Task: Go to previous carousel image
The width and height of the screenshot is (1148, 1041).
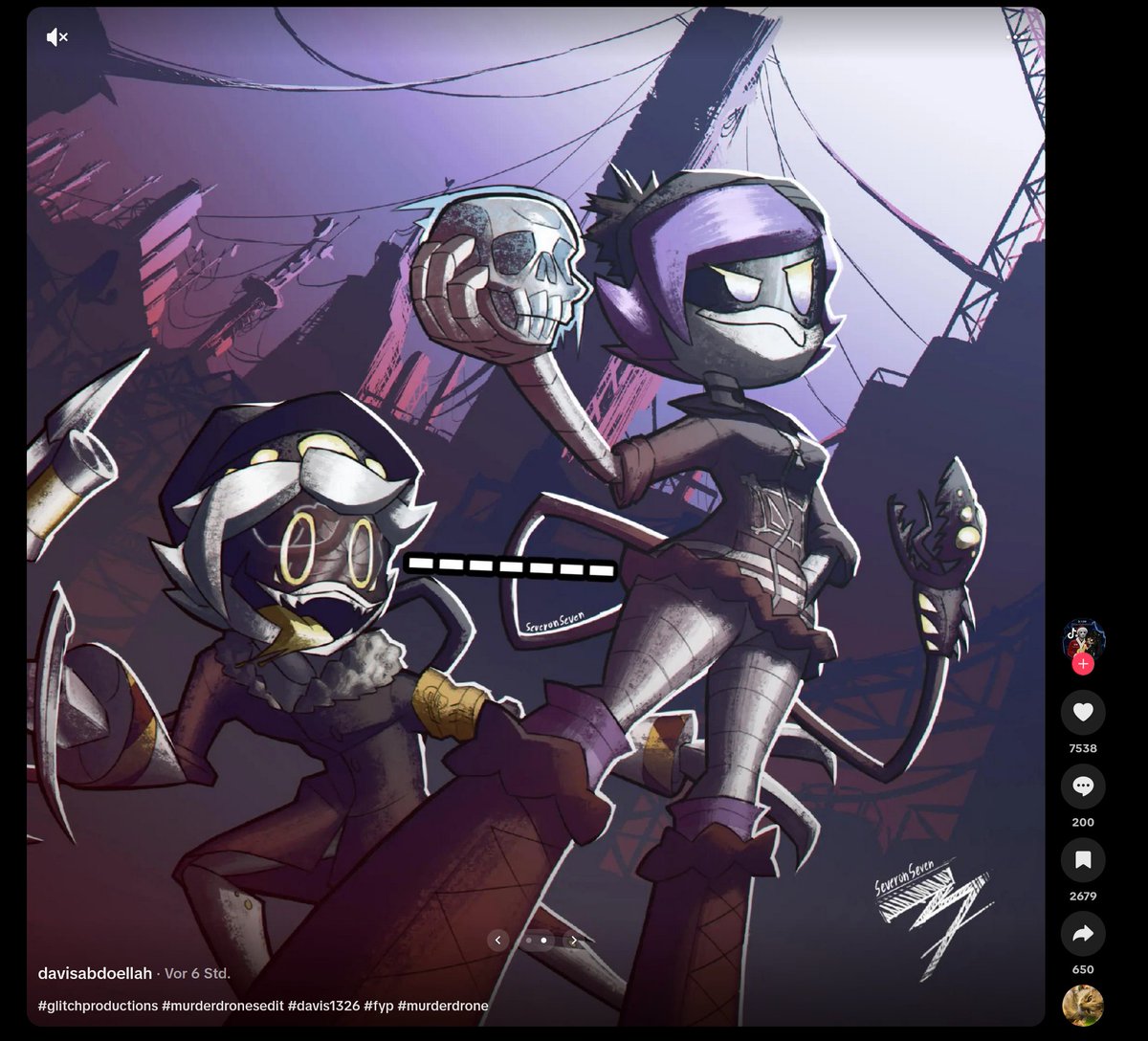Action: pyautogui.click(x=497, y=941)
